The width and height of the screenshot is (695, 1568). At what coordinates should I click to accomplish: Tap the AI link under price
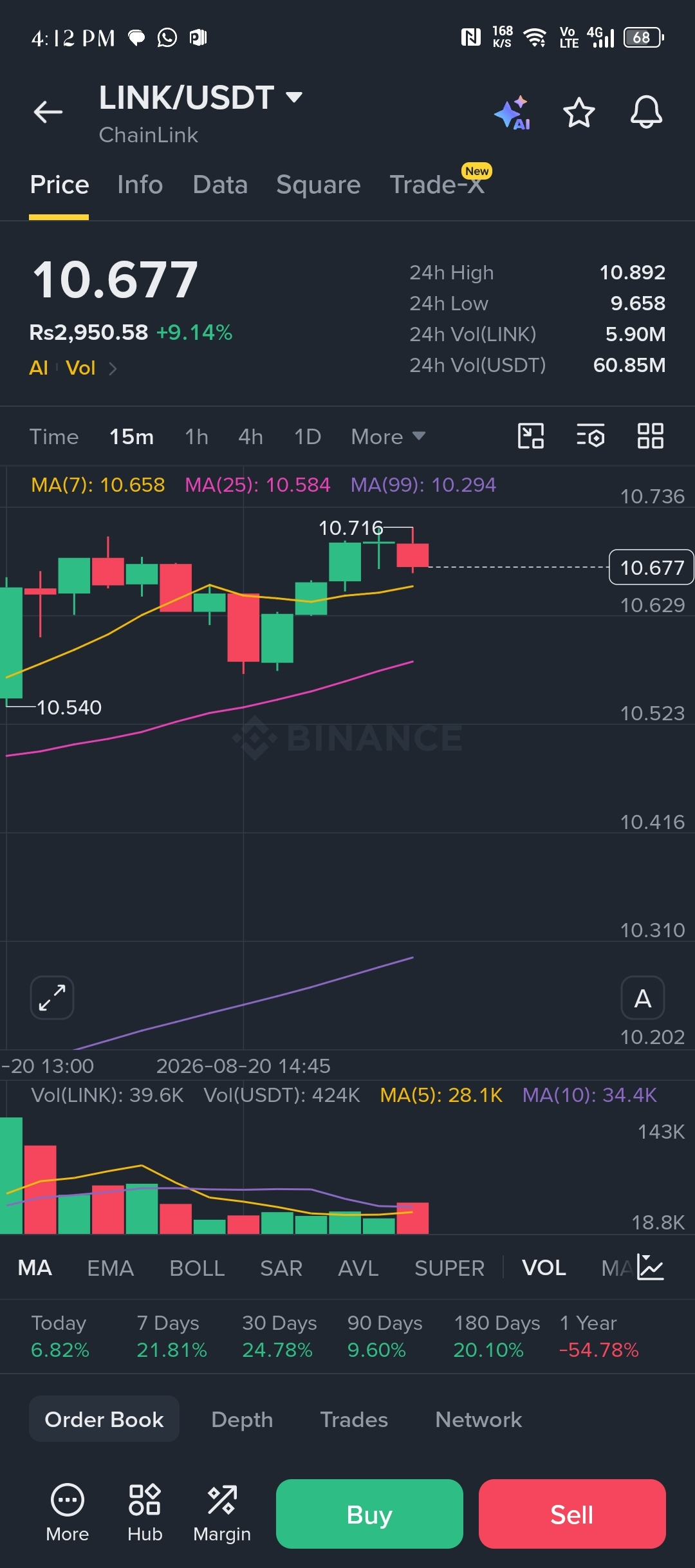39,368
